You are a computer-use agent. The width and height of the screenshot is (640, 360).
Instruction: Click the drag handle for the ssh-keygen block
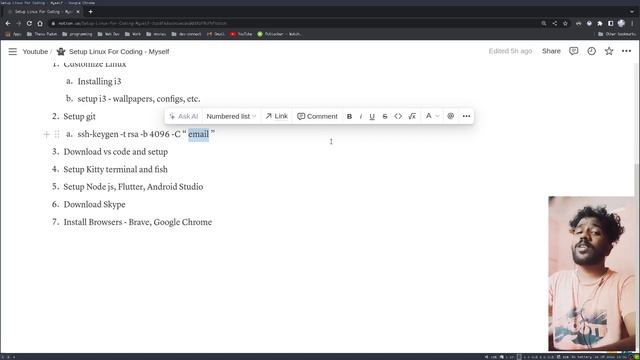coord(57,134)
